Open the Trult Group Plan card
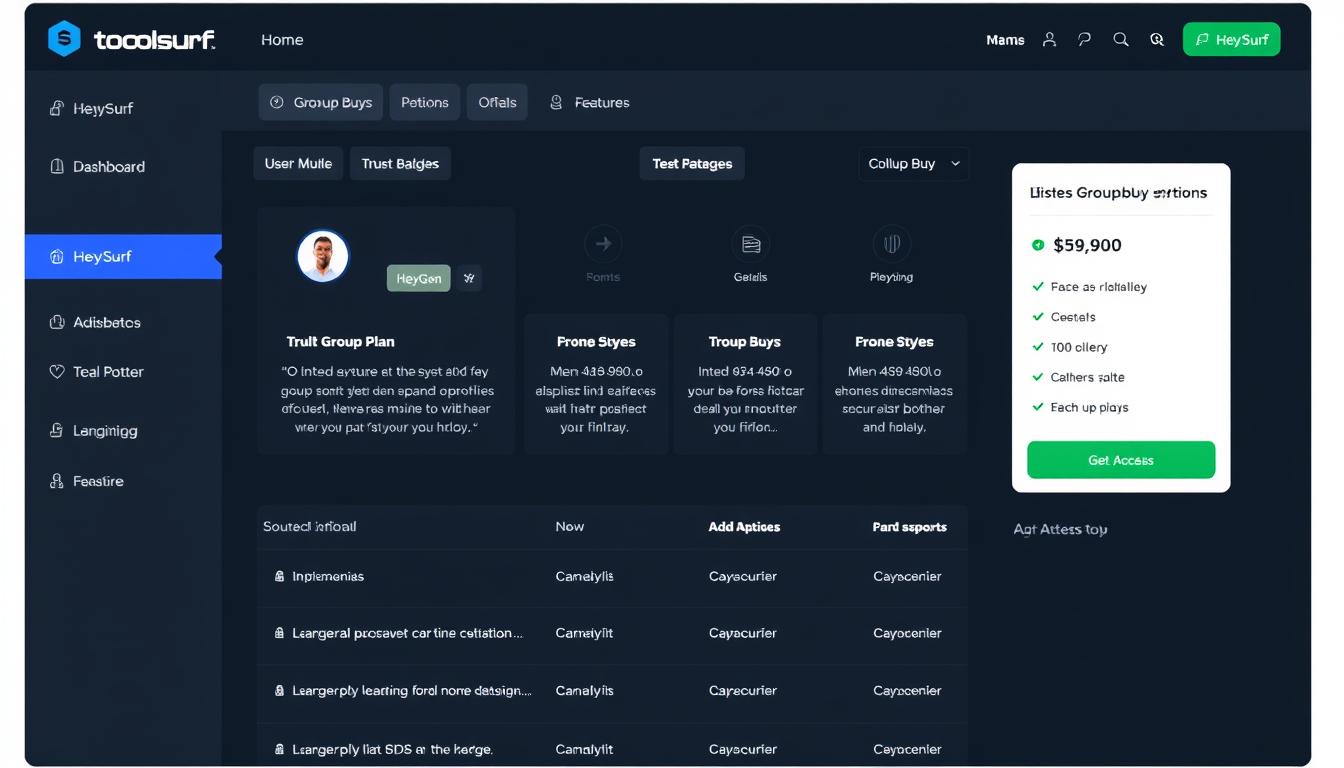Screen dimensions: 1344x768 point(386,331)
